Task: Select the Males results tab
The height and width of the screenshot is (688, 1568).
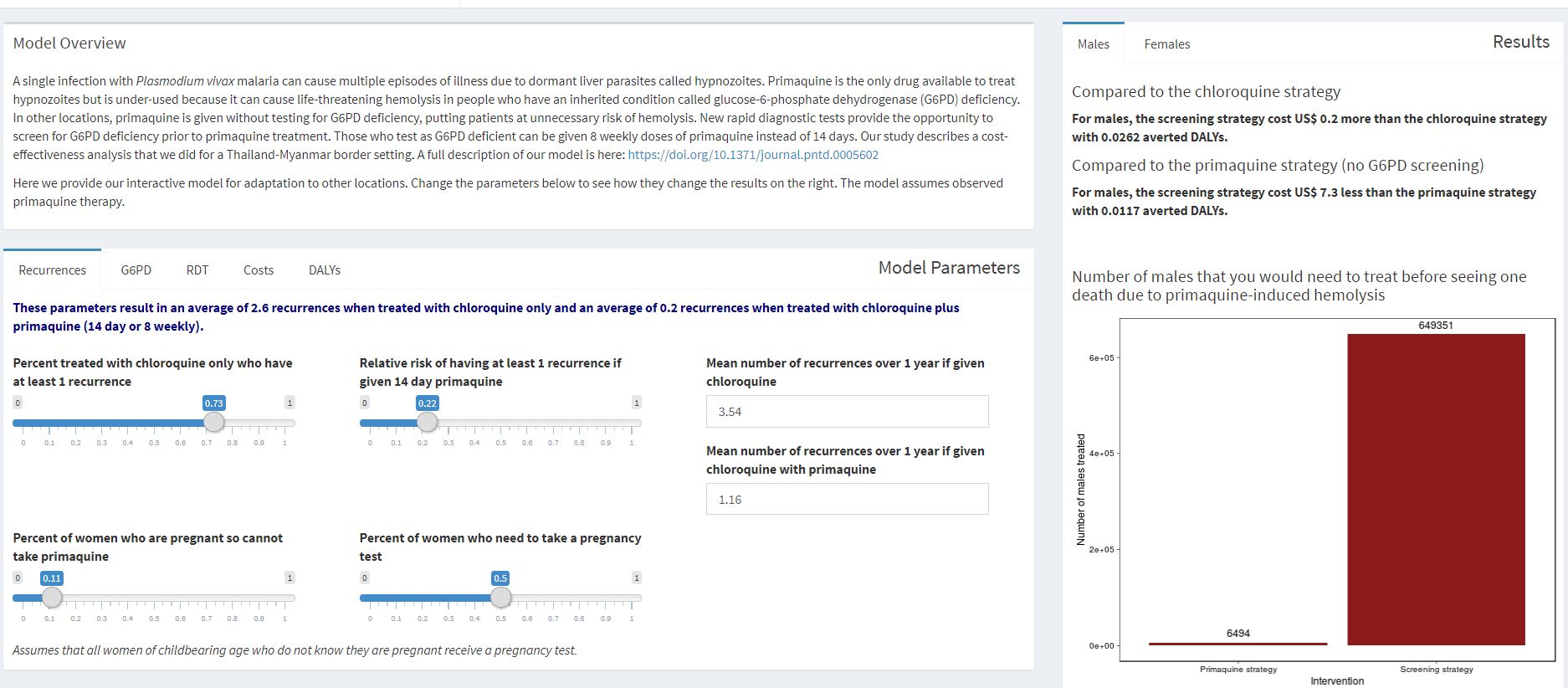Action: [x=1093, y=44]
